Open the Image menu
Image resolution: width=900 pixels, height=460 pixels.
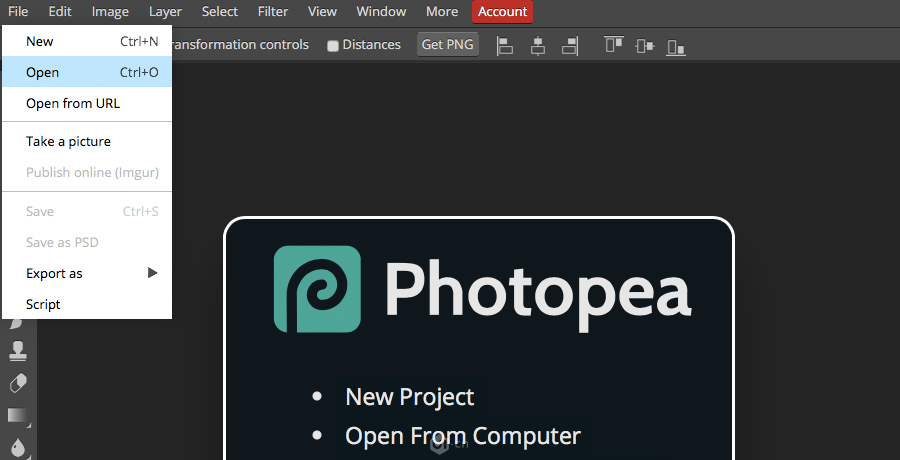[110, 11]
